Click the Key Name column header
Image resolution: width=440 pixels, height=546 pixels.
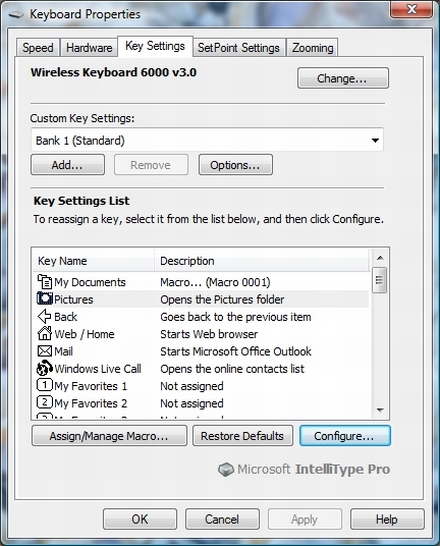pos(94,261)
